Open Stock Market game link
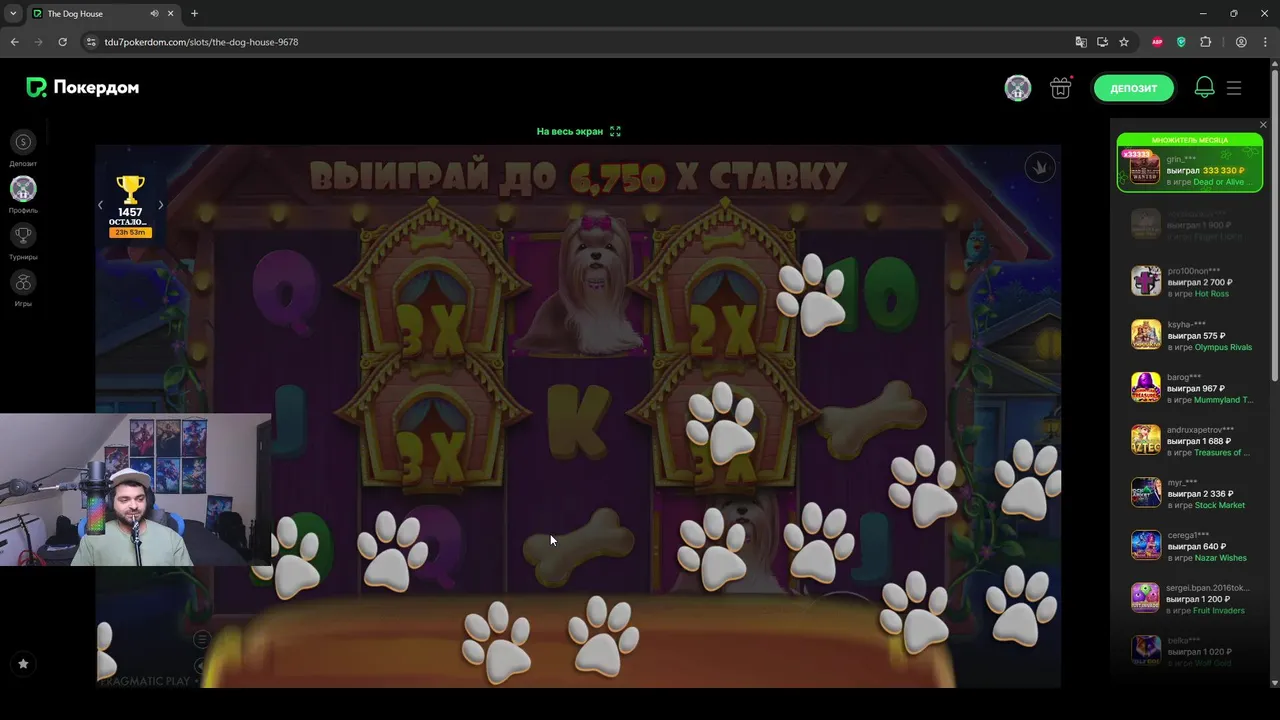 click(1220, 506)
